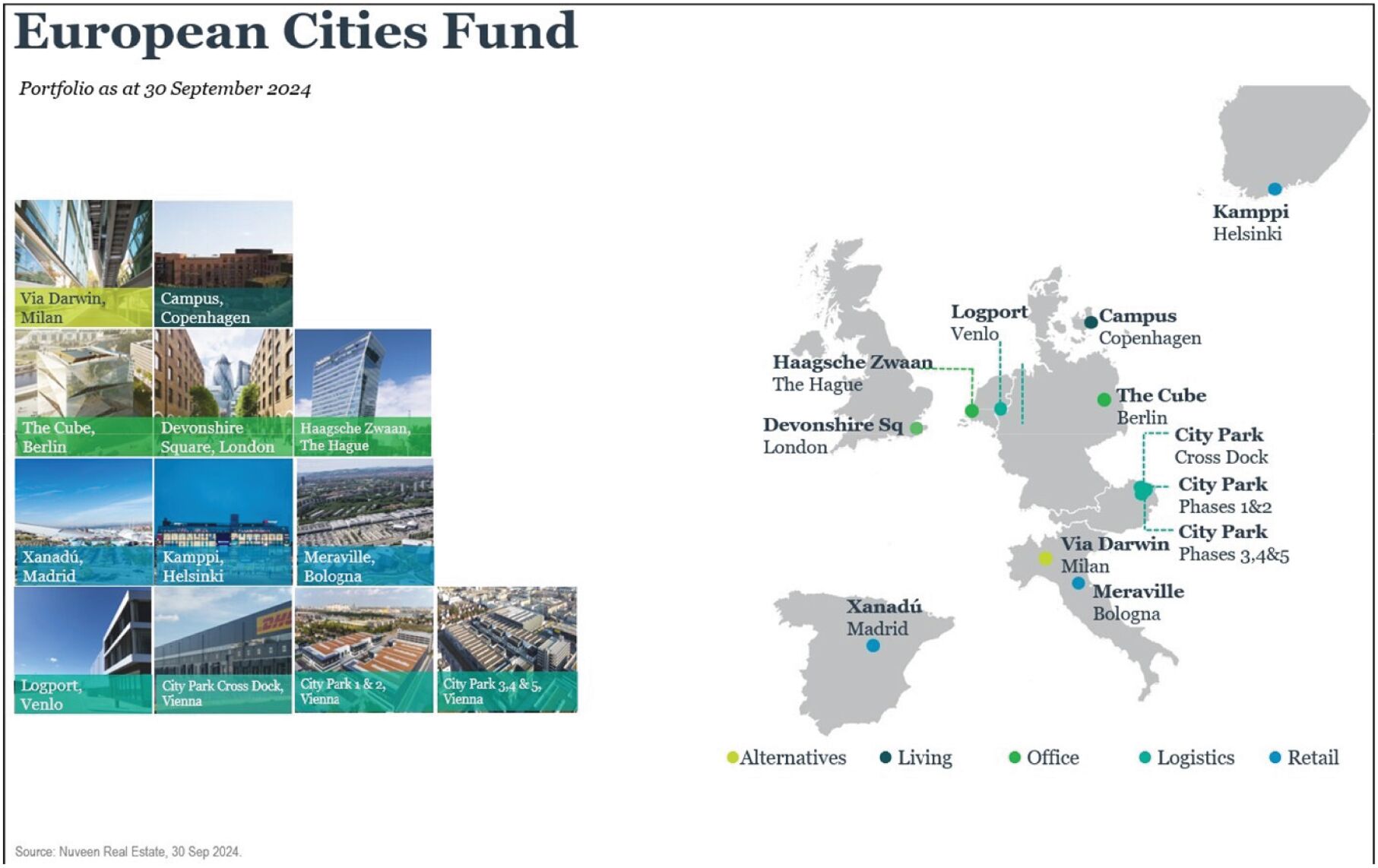
Task: Click the City Park Vienna map marker
Action: (1142, 490)
